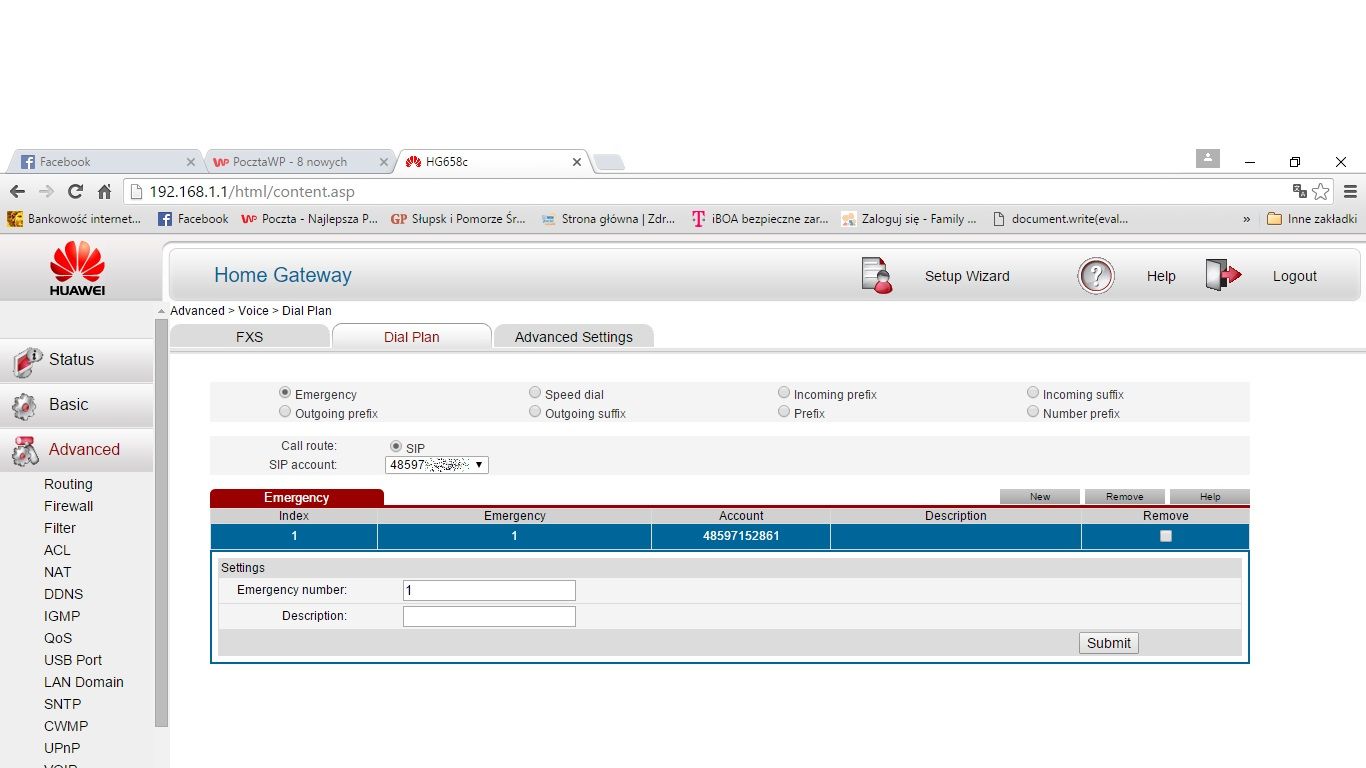
Task: Open Help via question mark icon
Action: click(1095, 276)
